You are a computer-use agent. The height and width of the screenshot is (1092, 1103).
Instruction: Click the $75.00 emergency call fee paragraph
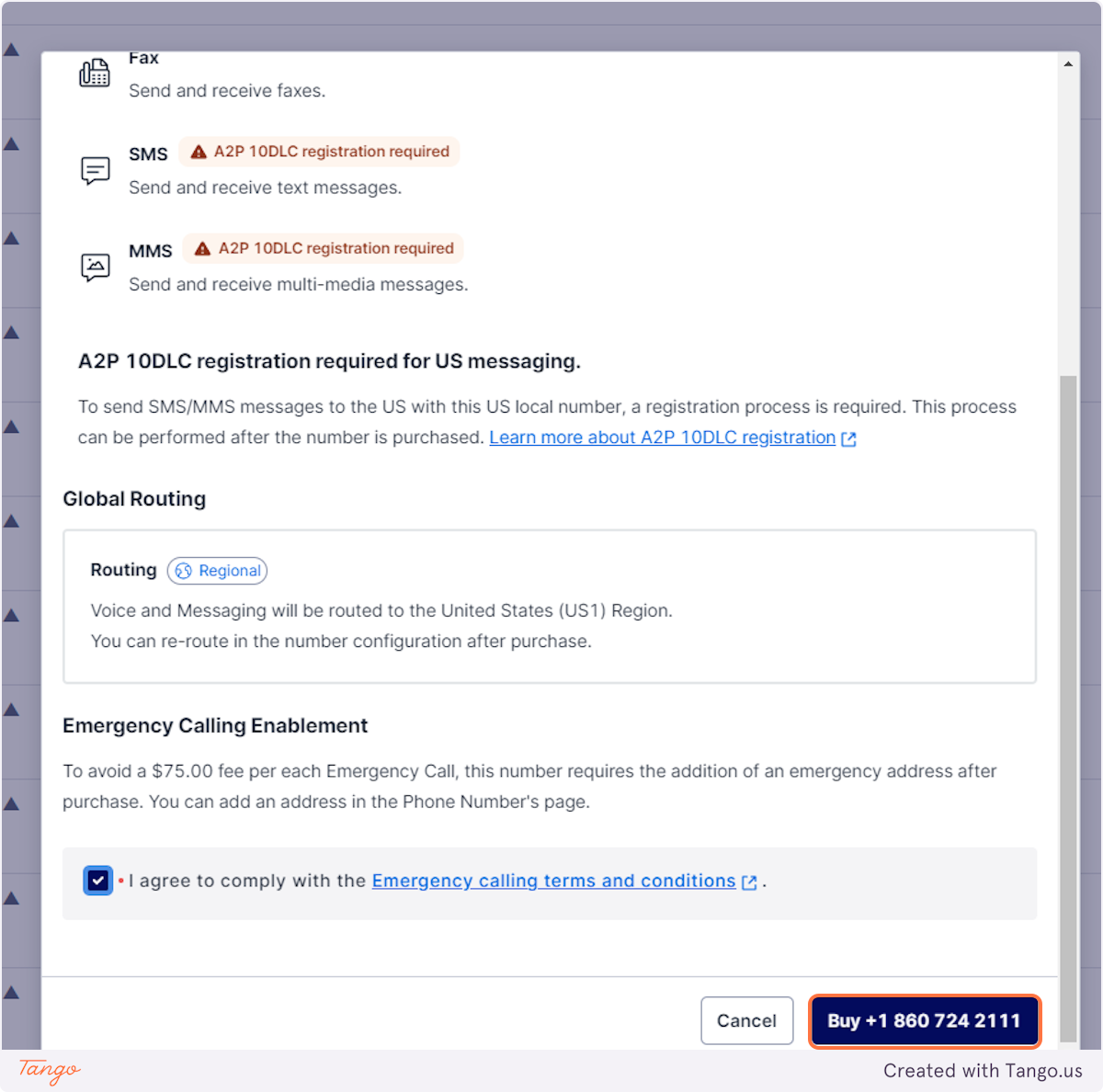click(x=529, y=787)
